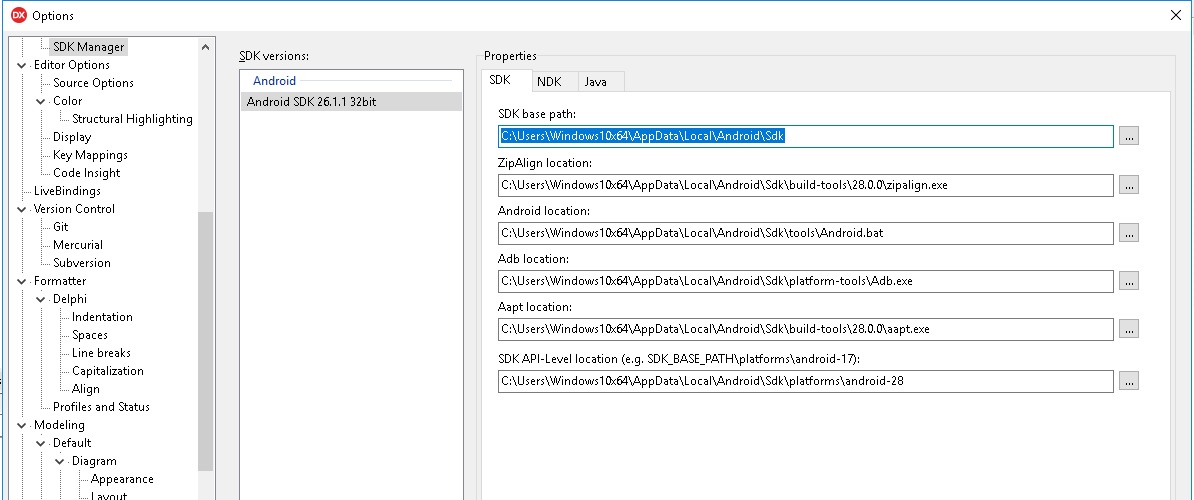Click the Adb location field
1194x500 pixels.
click(806, 281)
